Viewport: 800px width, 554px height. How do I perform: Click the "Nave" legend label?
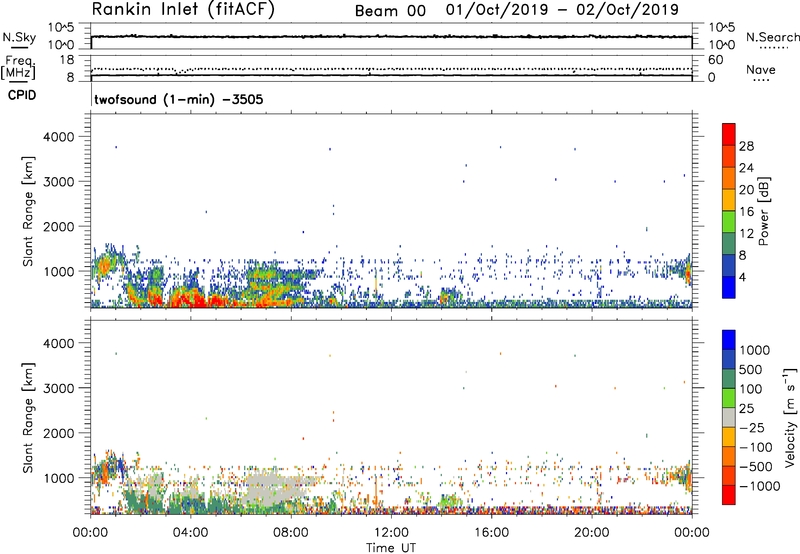click(x=761, y=70)
